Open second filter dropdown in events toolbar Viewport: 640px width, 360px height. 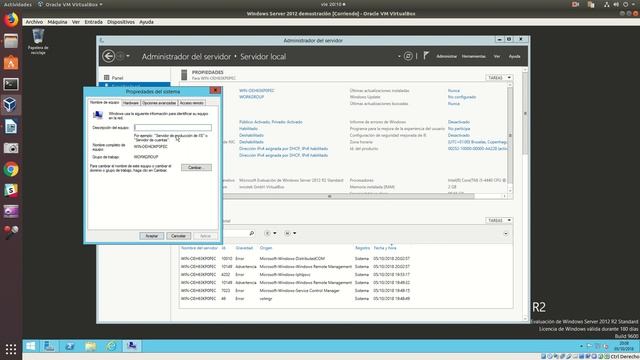pyautogui.click(x=290, y=233)
